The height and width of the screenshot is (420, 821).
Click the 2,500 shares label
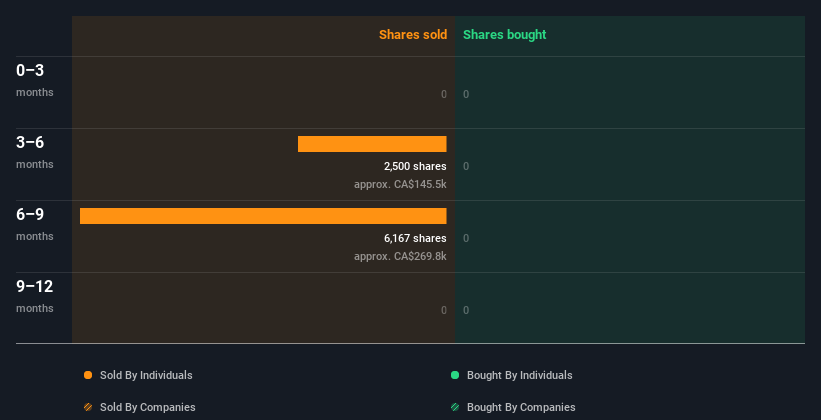[415, 166]
